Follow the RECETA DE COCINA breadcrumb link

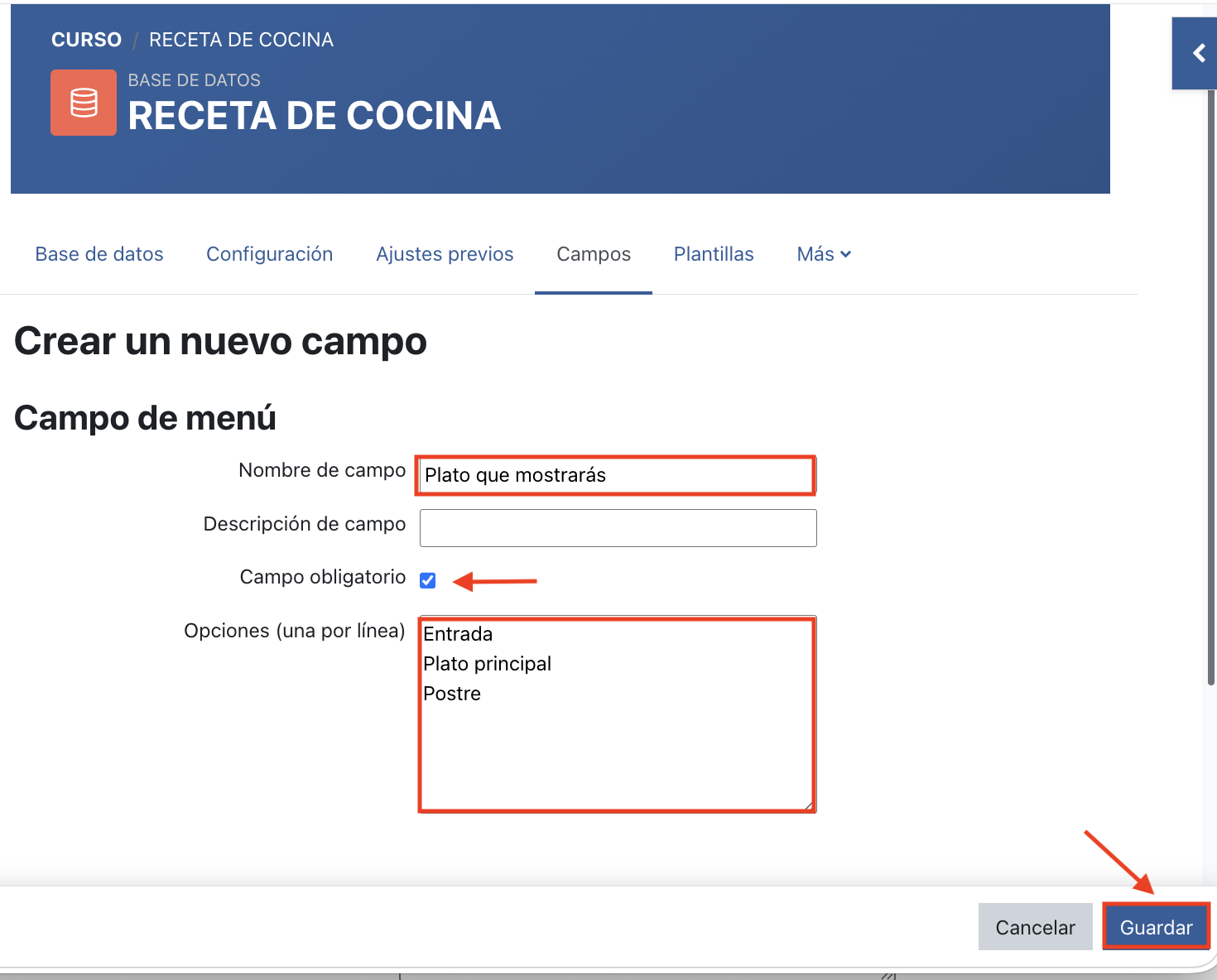click(241, 40)
